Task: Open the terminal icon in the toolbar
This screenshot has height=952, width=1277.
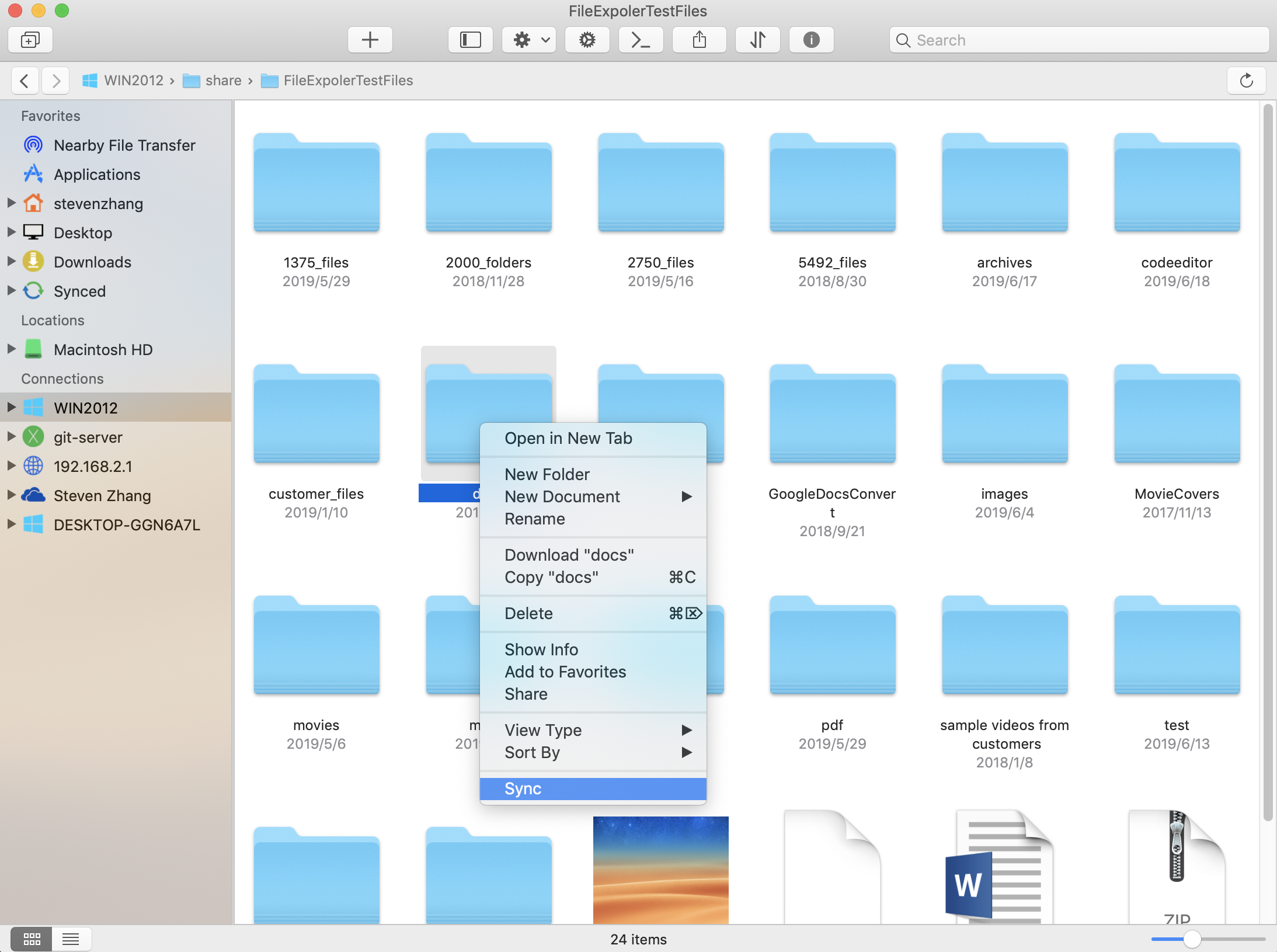Action: pos(641,40)
